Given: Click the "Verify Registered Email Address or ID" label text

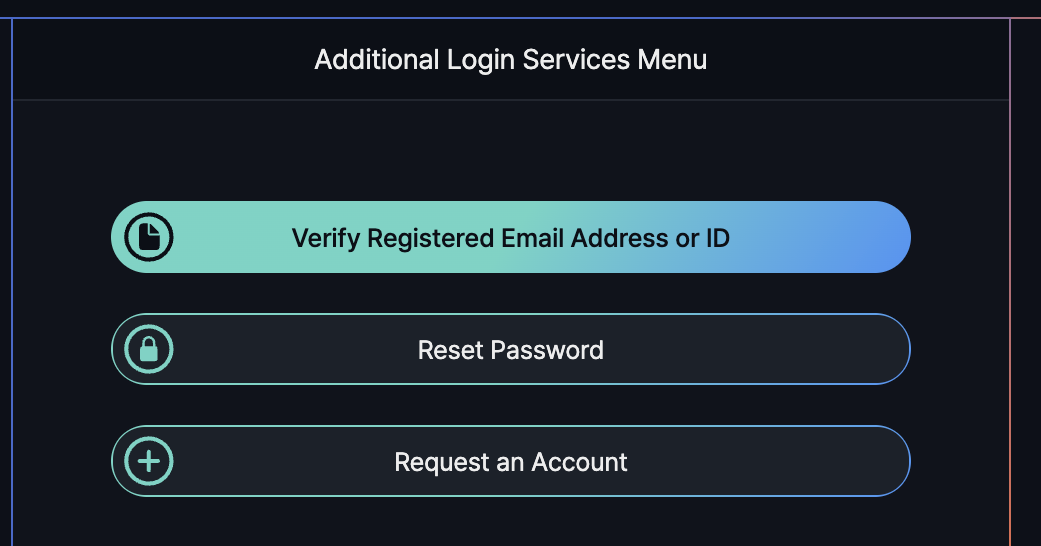Looking at the screenshot, I should pos(510,239).
